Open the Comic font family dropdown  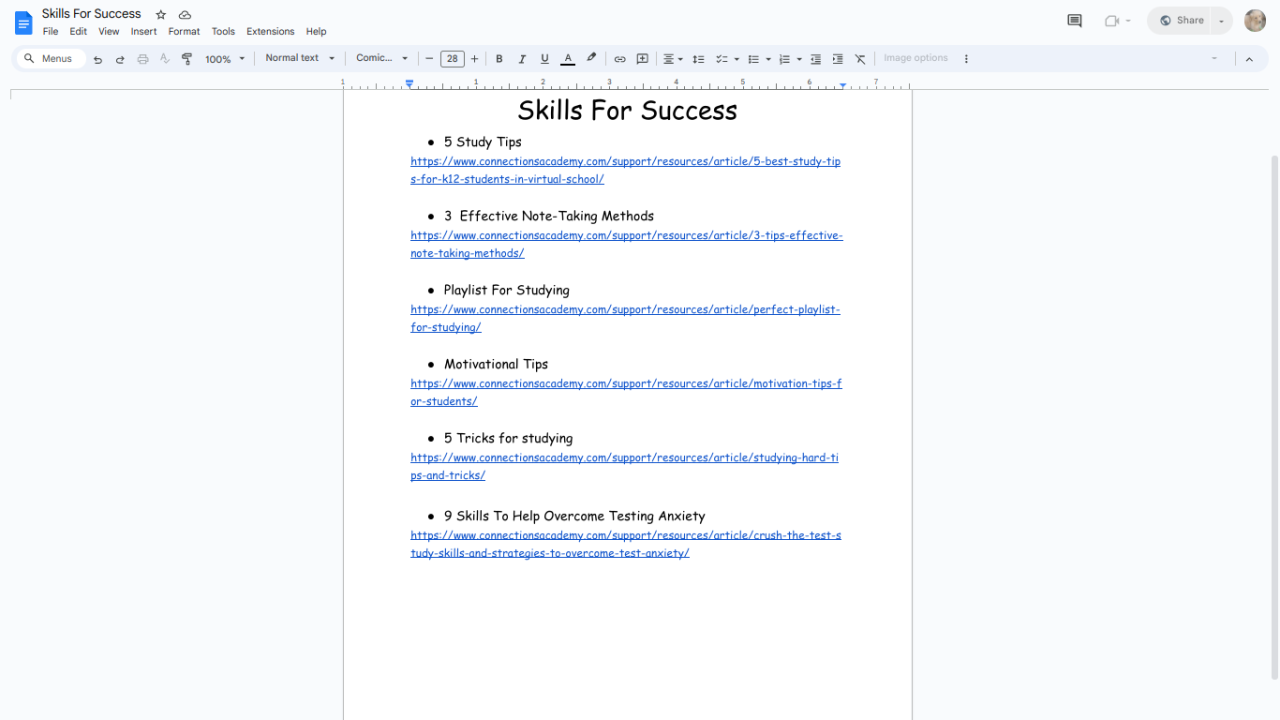click(382, 59)
